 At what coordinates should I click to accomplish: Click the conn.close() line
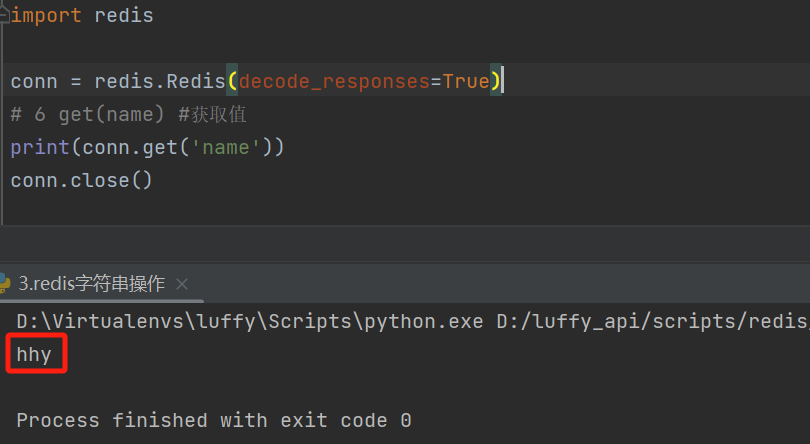coord(81,180)
